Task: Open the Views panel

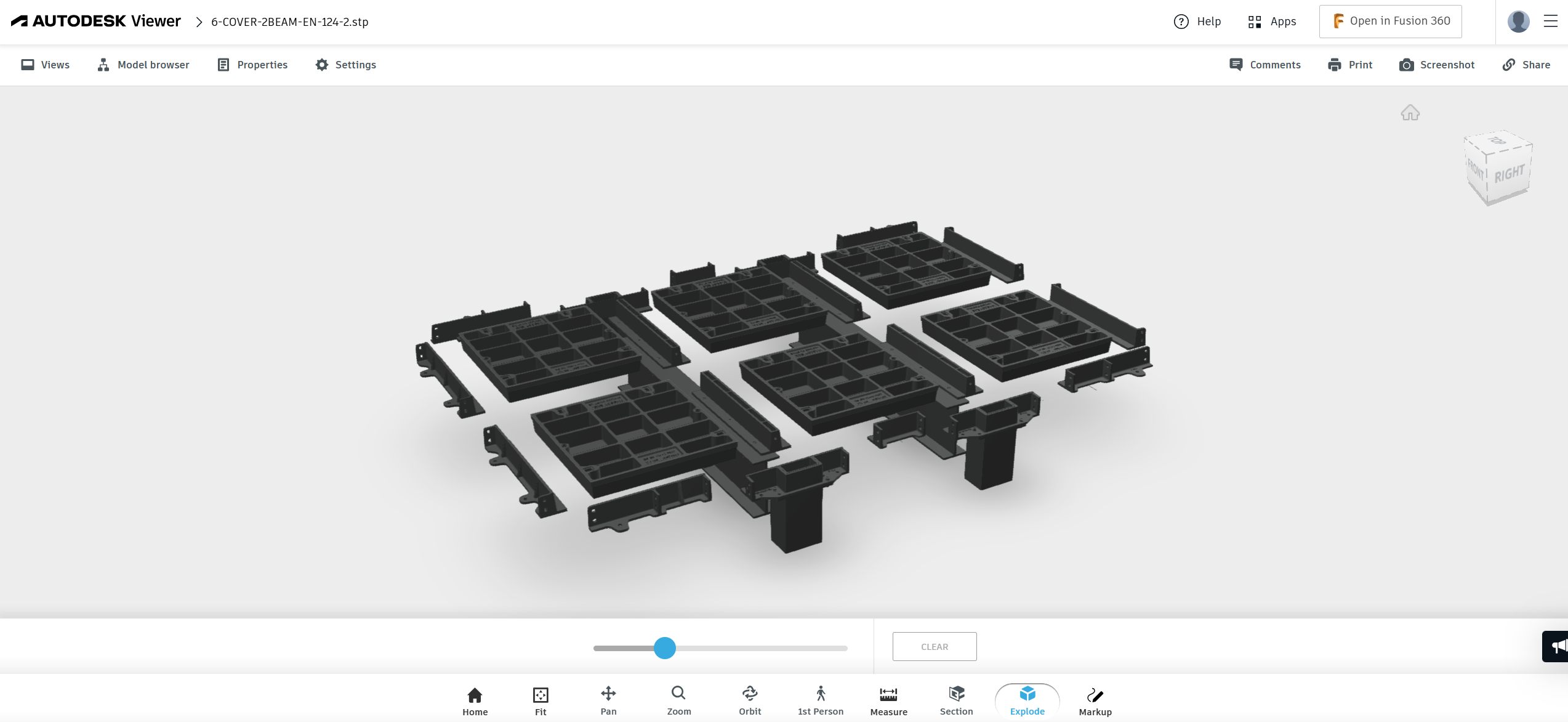Action: [46, 65]
